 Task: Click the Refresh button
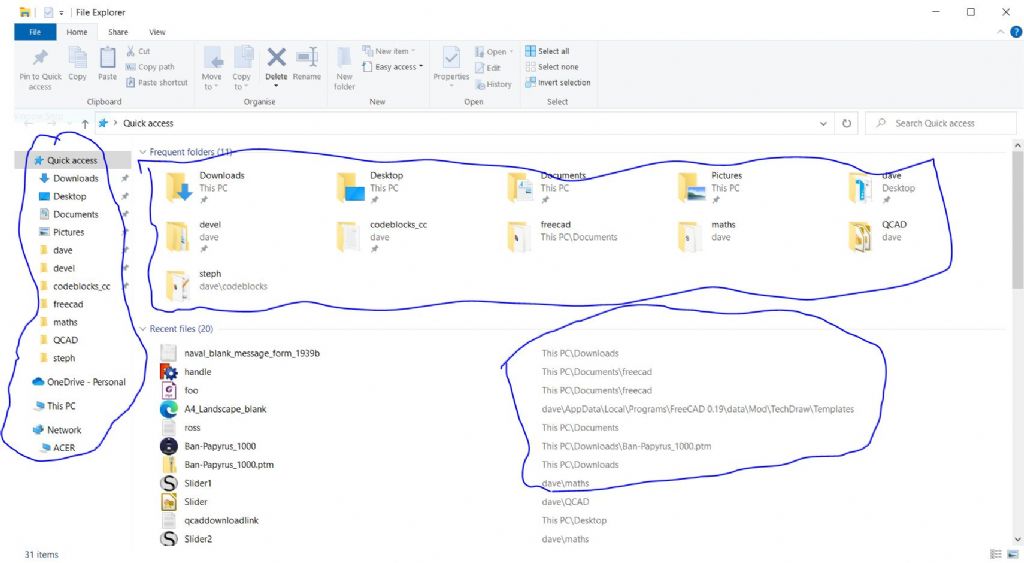pyautogui.click(x=846, y=123)
